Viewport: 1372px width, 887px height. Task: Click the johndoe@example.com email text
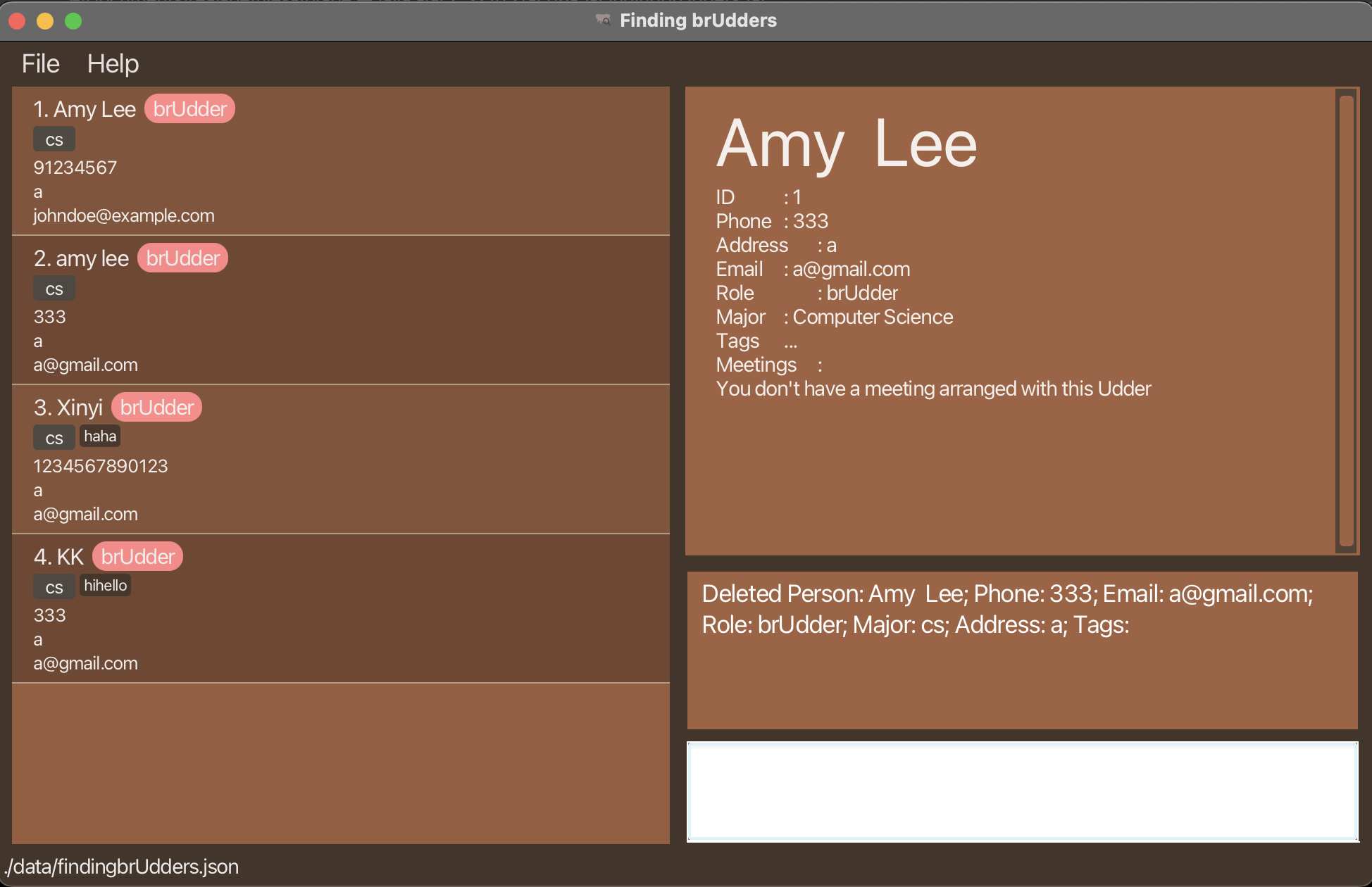point(124,216)
